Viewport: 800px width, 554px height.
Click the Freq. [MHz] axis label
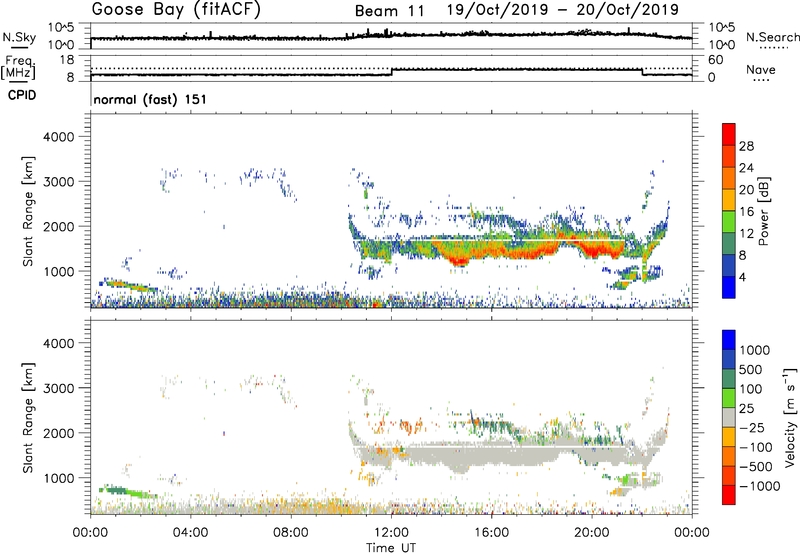click(x=19, y=68)
